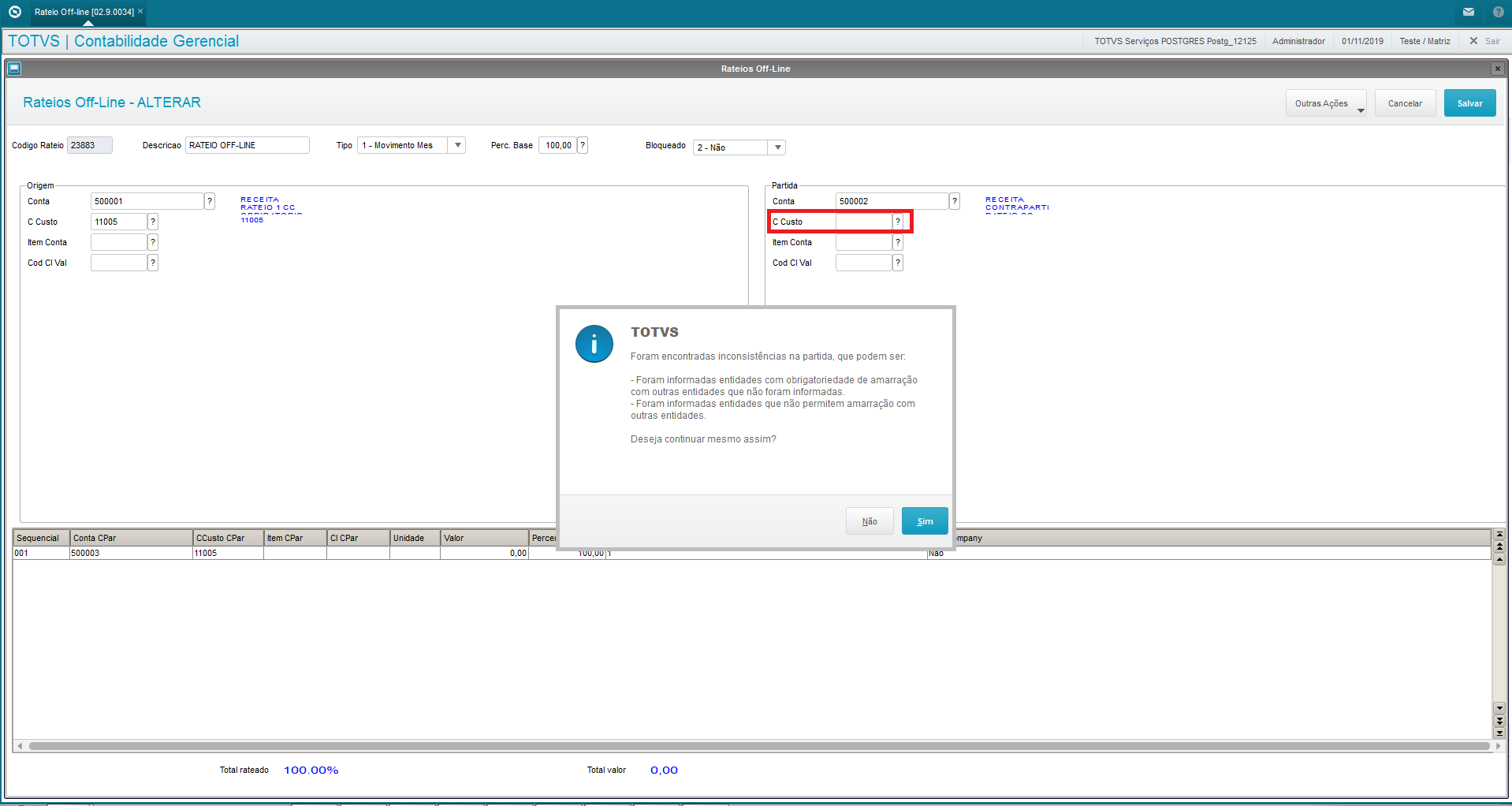Page down the grid with double-down arrow
This screenshot has height=806, width=1512.
coord(1499,720)
